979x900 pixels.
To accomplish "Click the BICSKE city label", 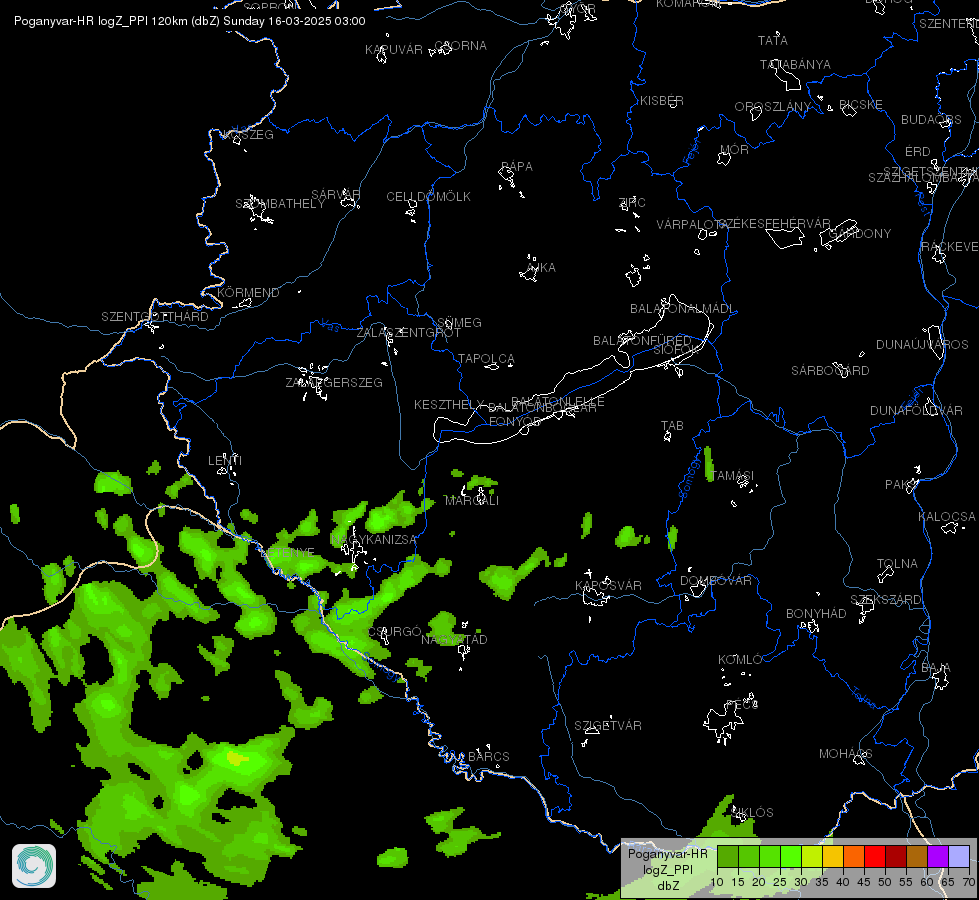I will (860, 104).
